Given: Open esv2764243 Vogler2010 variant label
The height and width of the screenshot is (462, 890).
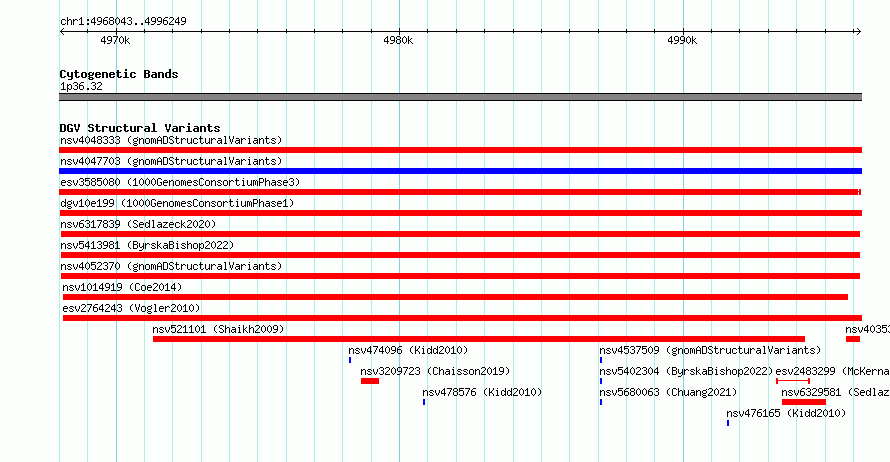Looking at the screenshot, I should [x=131, y=308].
